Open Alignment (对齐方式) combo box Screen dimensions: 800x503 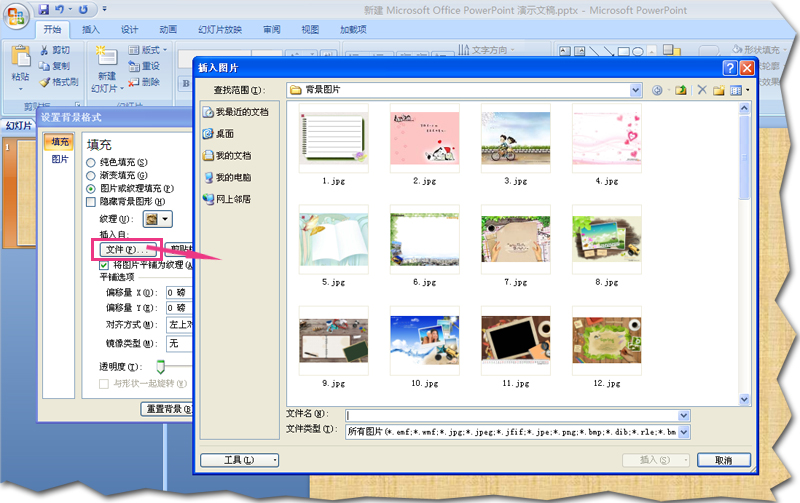(180, 324)
